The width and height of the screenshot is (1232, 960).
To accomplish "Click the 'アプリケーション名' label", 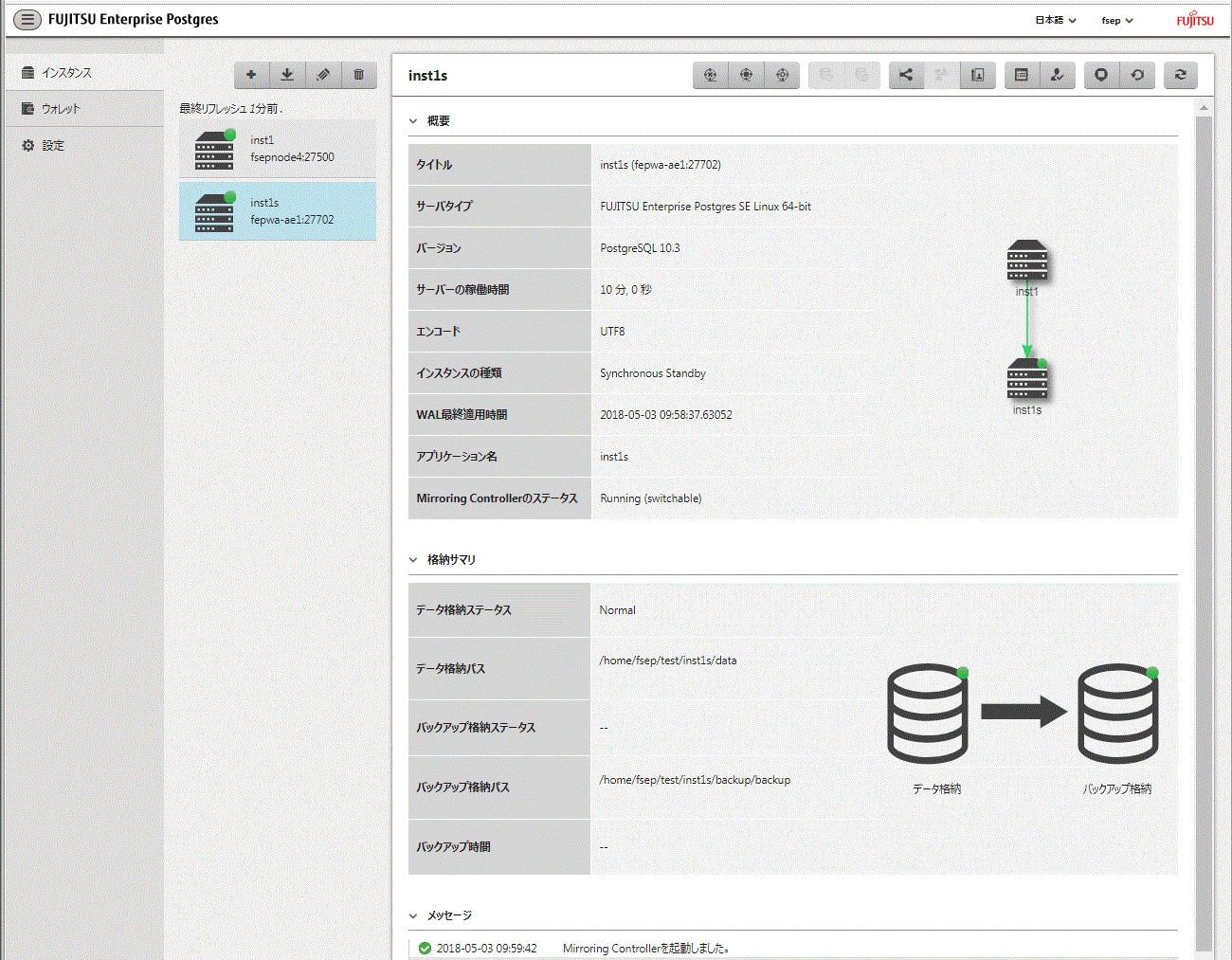I will (457, 457).
